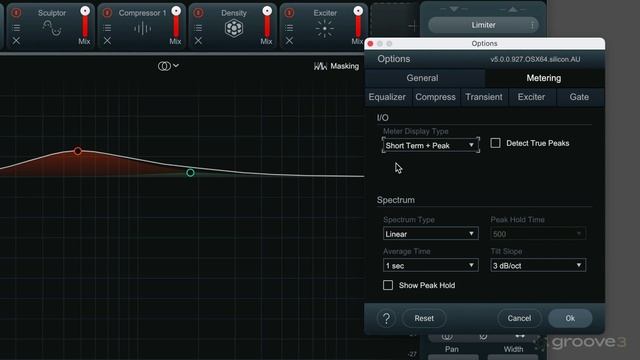
Task: Select the Exciter module sunburst icon
Action: pyautogui.click(x=325, y=29)
